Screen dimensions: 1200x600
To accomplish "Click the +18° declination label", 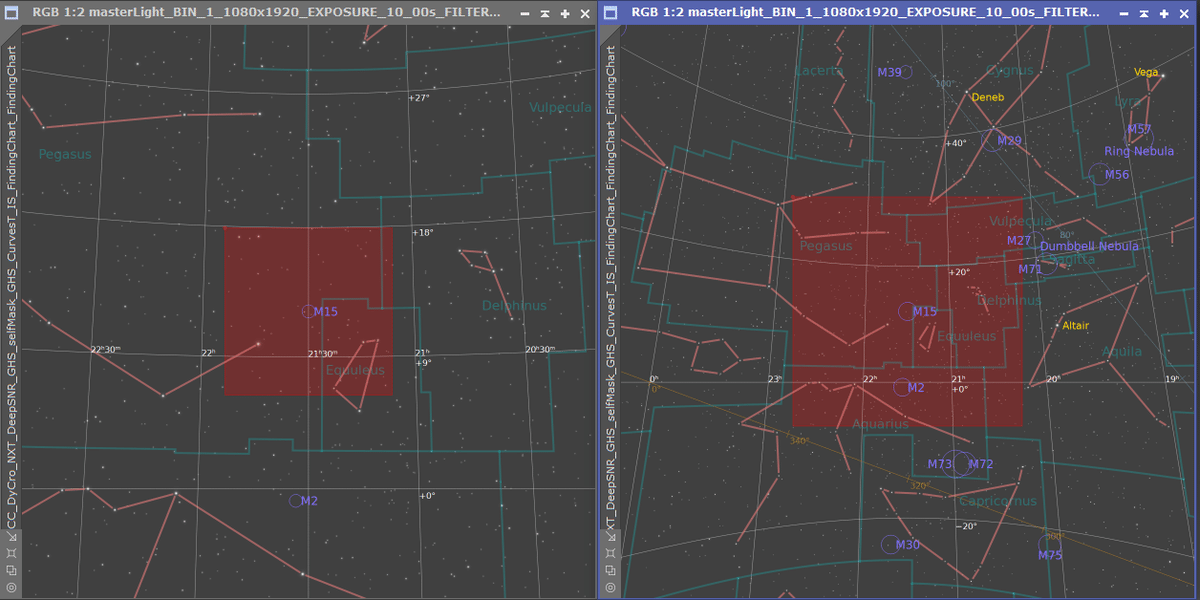I will [x=423, y=232].
